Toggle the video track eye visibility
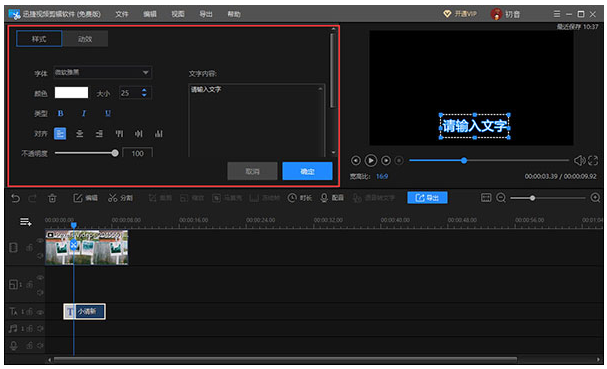This screenshot has width=607, height=369. 40,240
